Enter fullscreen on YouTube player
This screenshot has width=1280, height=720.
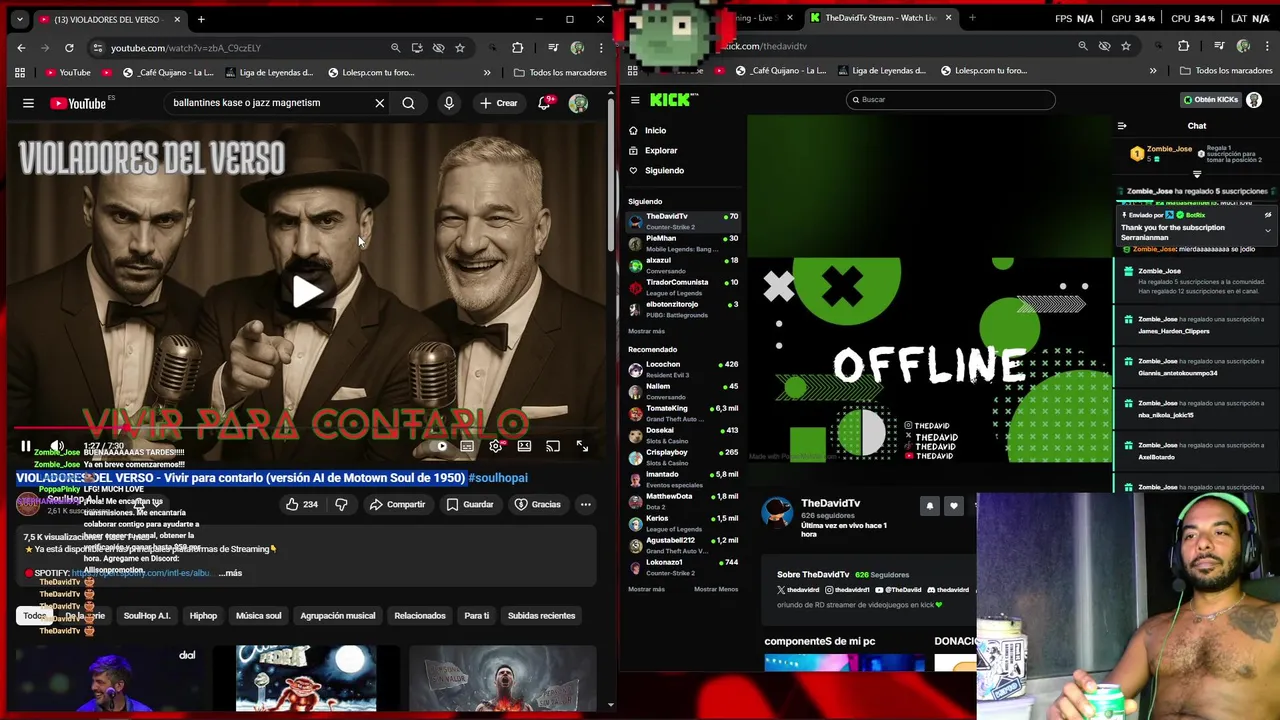point(582,447)
